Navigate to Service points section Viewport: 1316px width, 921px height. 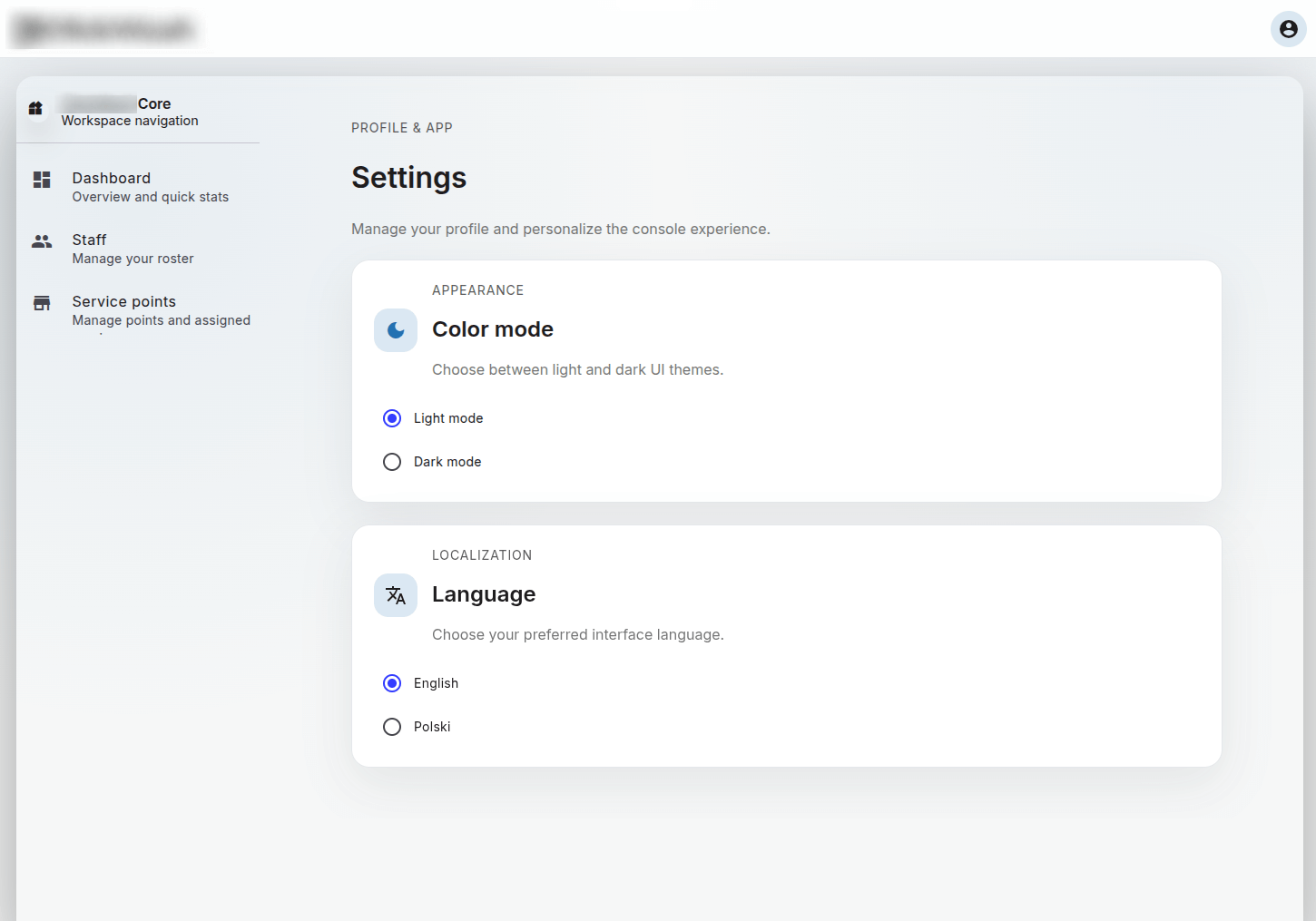tap(124, 302)
